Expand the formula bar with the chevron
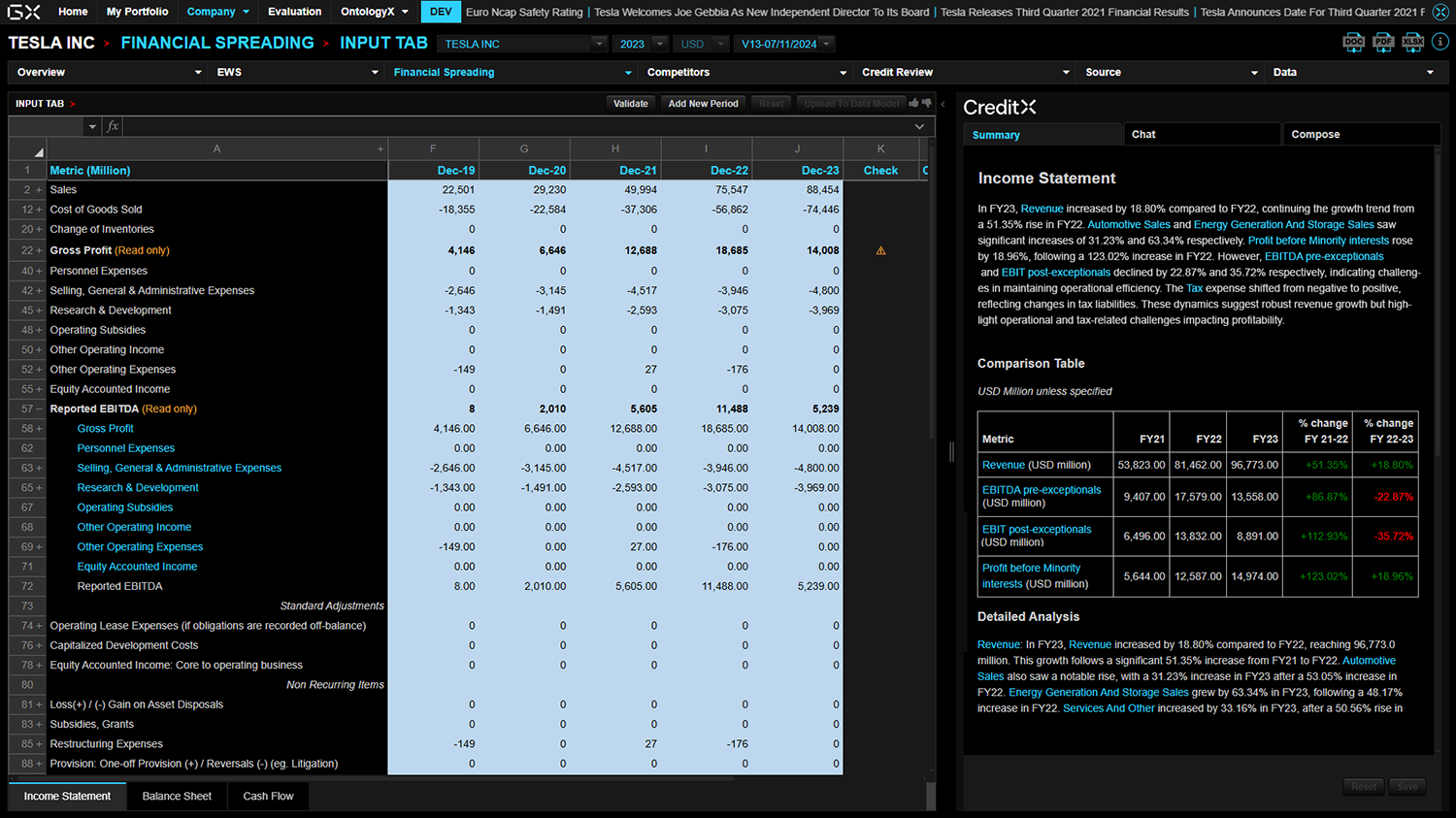 919,127
